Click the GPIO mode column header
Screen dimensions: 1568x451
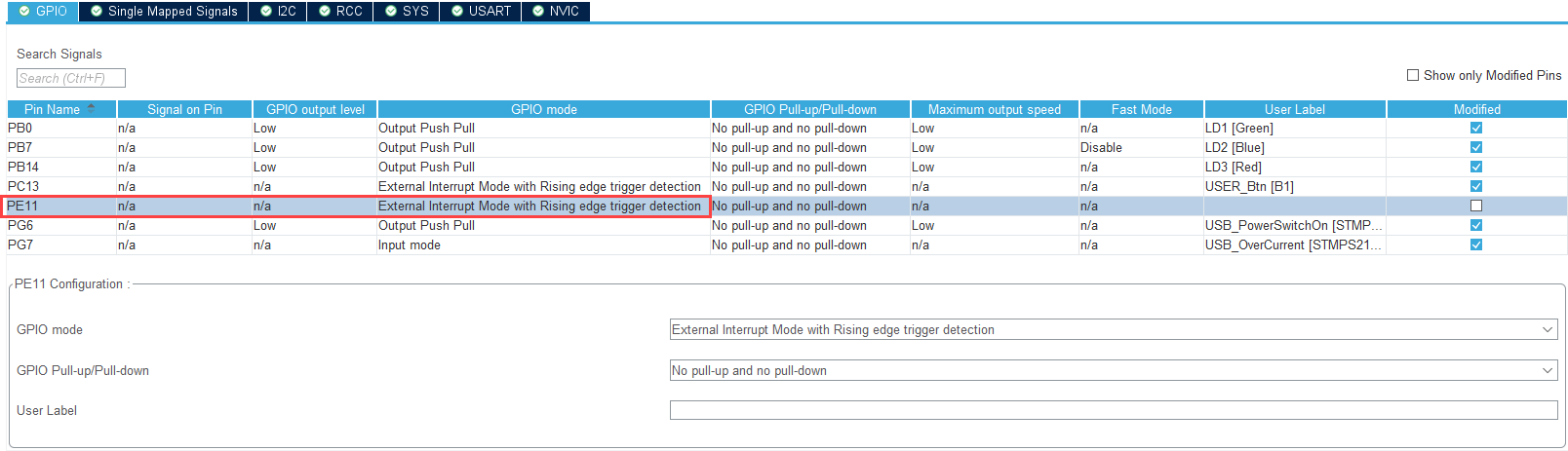(x=543, y=109)
